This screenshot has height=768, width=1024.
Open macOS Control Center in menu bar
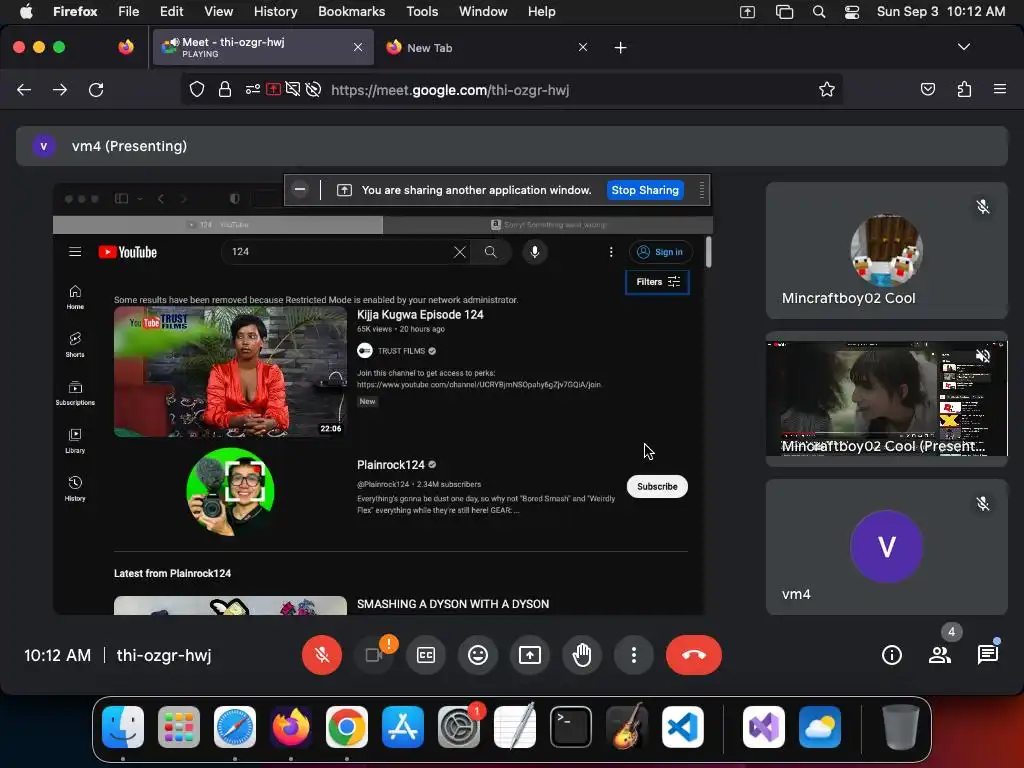point(852,12)
